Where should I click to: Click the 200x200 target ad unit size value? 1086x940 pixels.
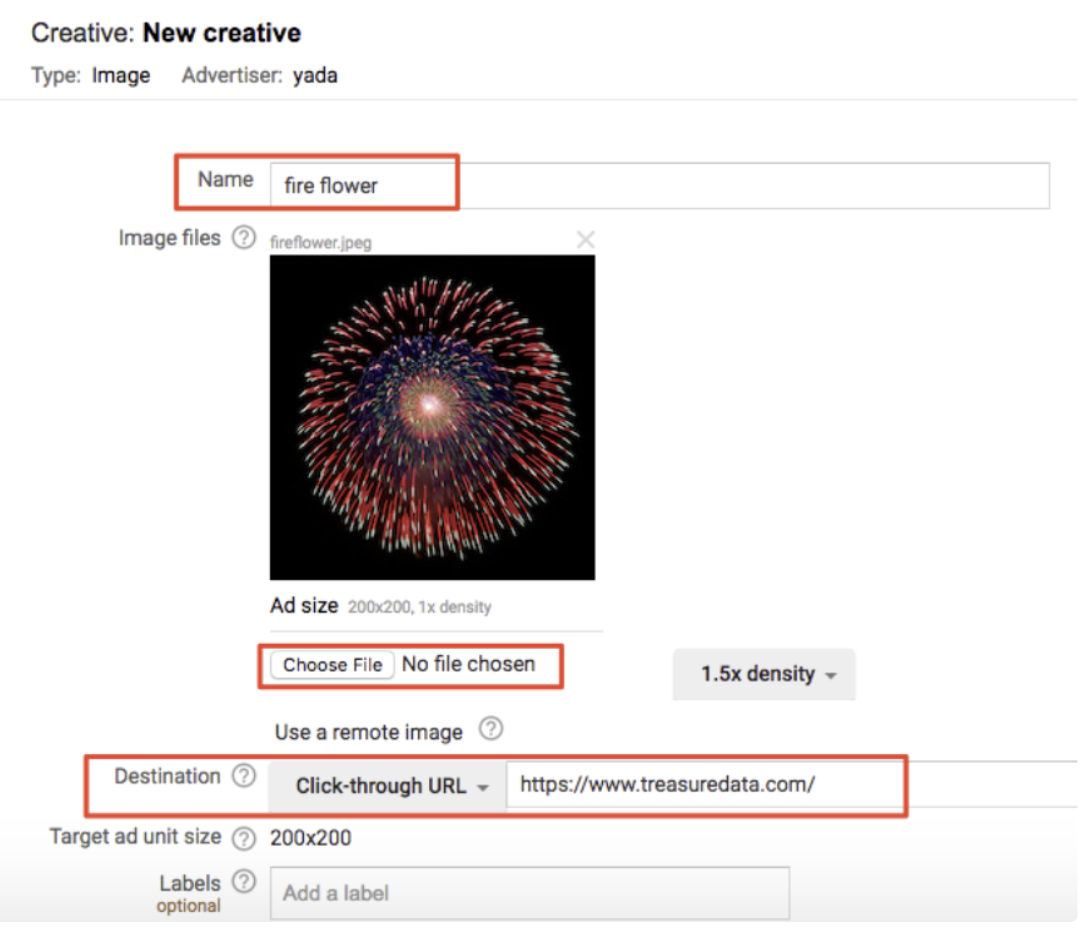coord(310,838)
